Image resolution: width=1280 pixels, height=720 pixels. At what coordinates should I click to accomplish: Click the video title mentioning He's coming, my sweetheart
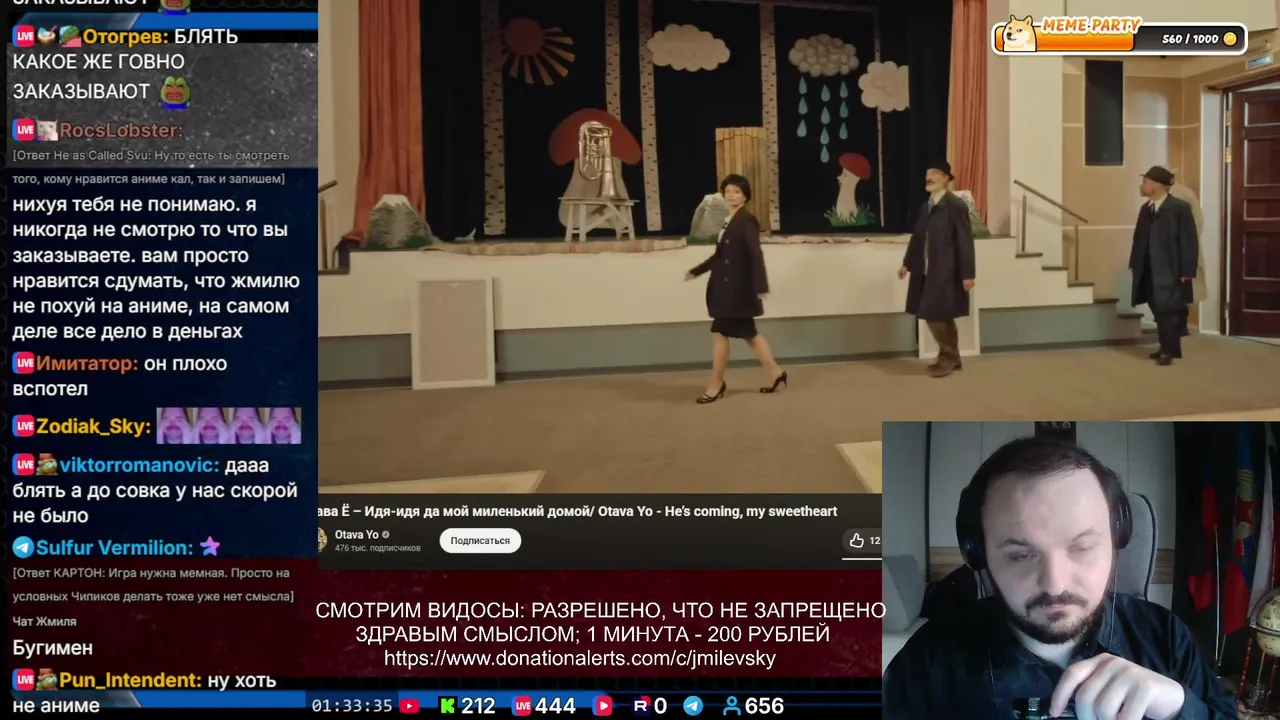[x=578, y=511]
